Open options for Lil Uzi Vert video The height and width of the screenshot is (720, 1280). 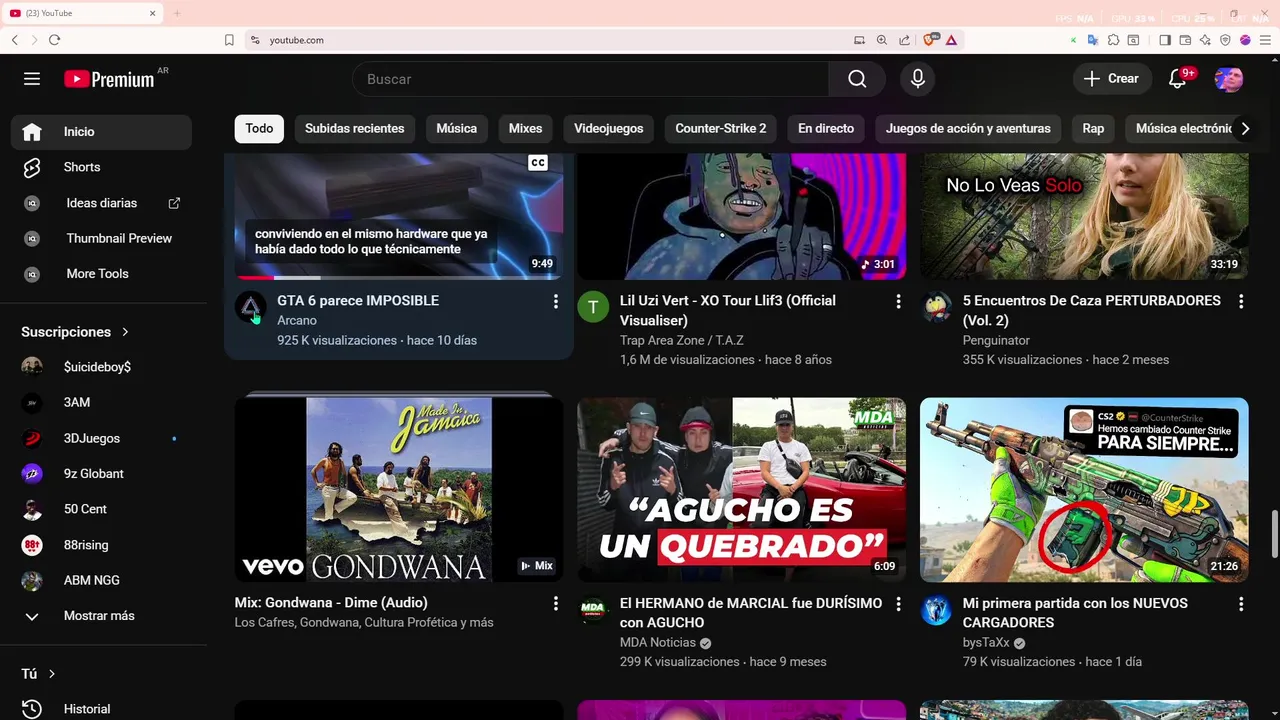898,301
